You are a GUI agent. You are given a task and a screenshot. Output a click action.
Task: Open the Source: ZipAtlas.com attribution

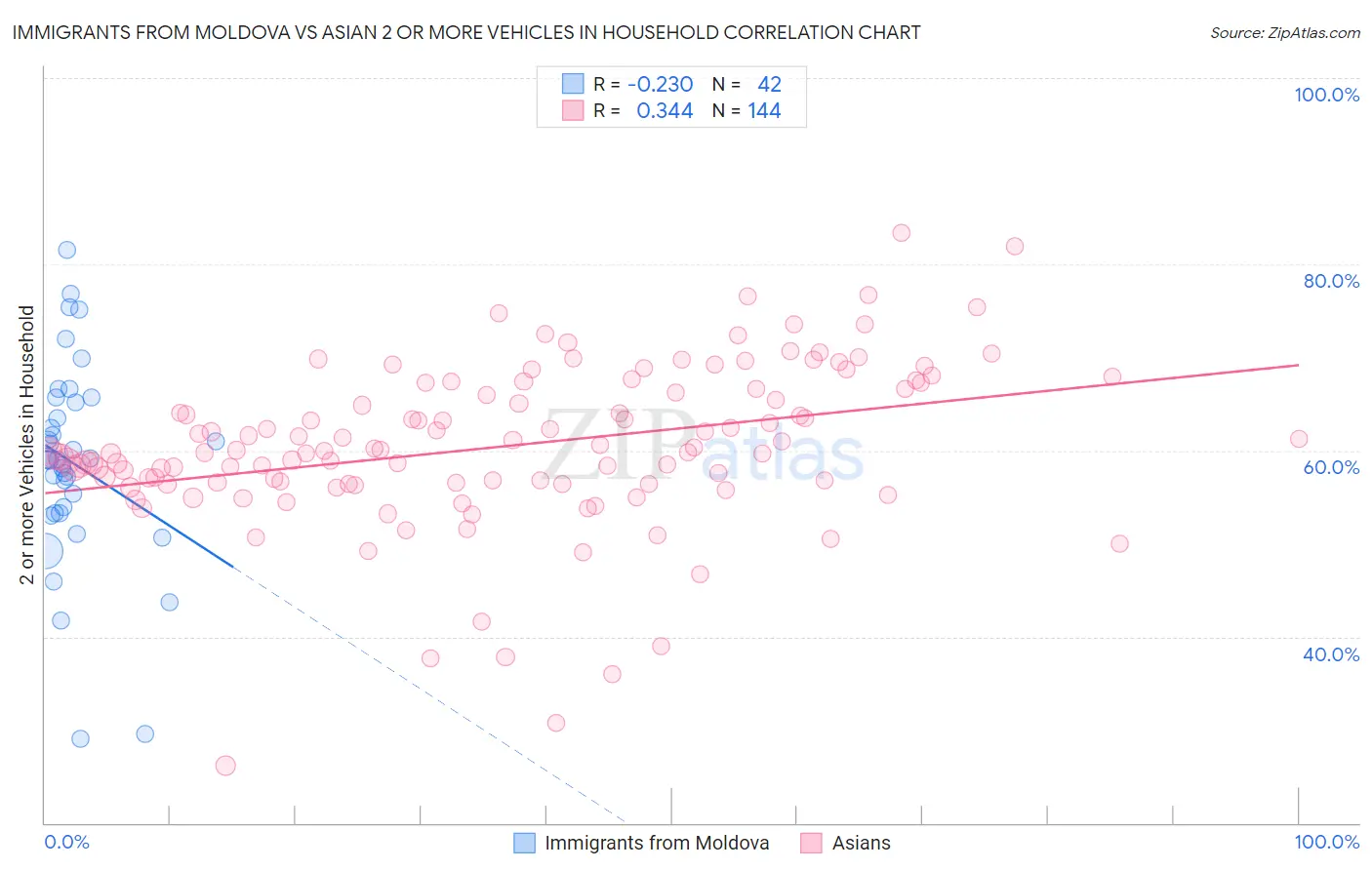pos(1285,32)
